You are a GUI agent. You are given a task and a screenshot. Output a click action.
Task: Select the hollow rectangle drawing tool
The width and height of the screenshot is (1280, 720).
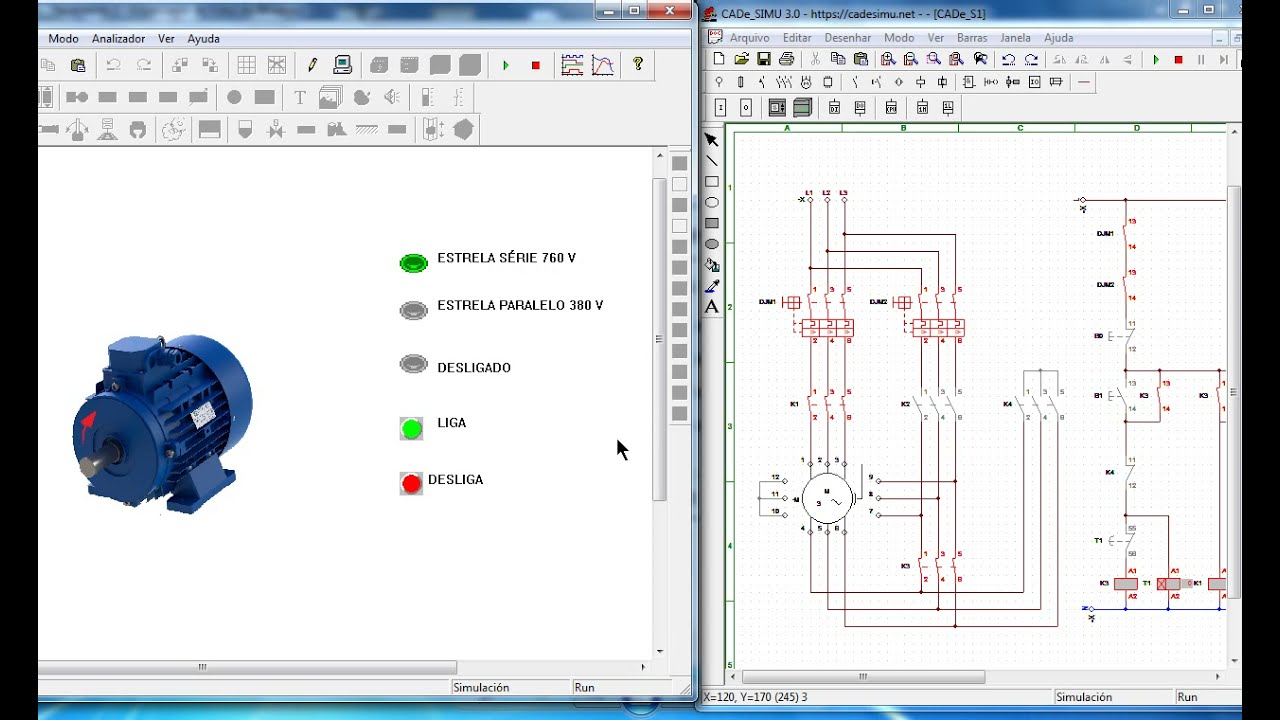(x=712, y=182)
